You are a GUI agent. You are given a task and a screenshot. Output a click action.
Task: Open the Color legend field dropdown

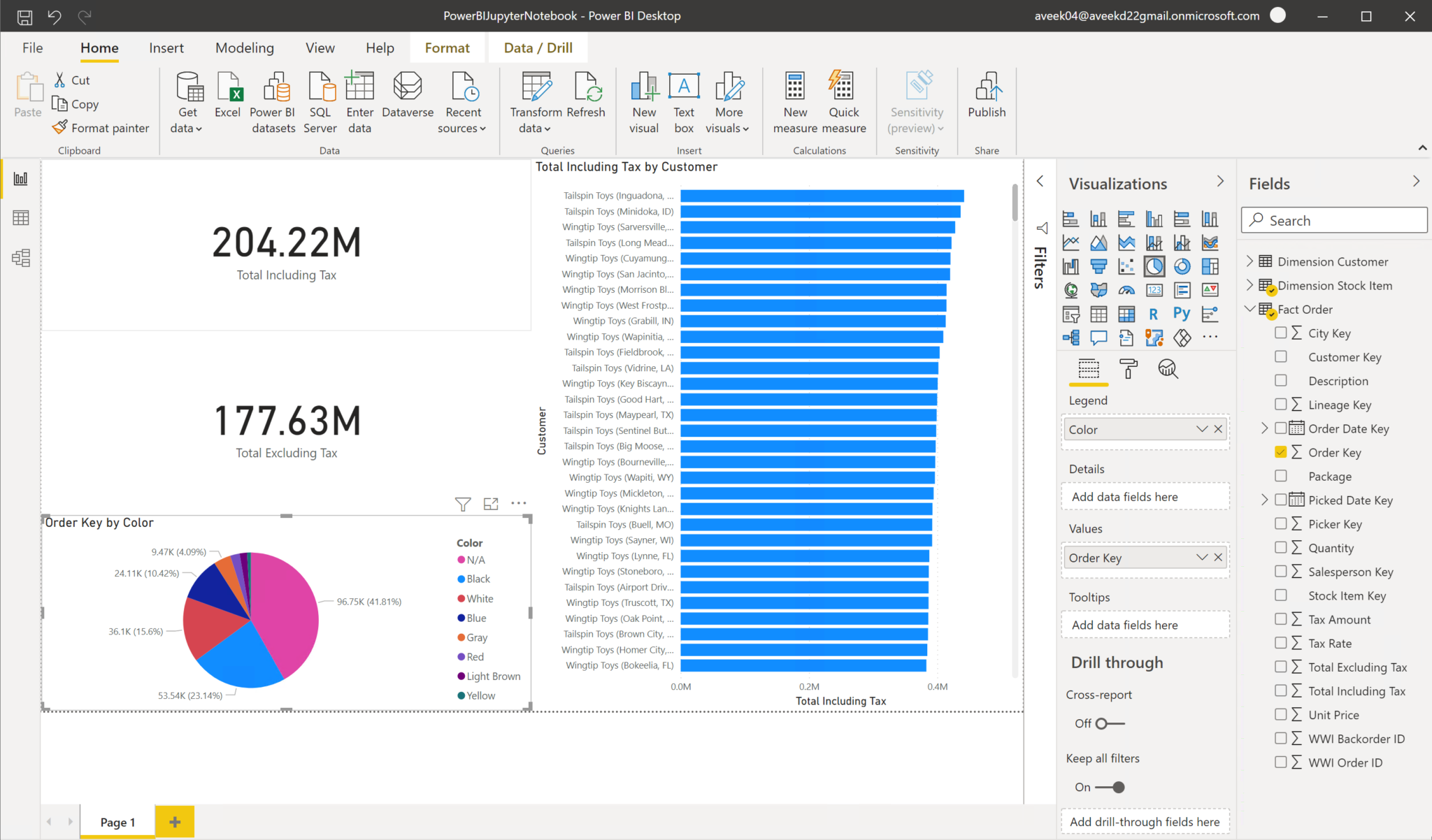coord(1201,429)
